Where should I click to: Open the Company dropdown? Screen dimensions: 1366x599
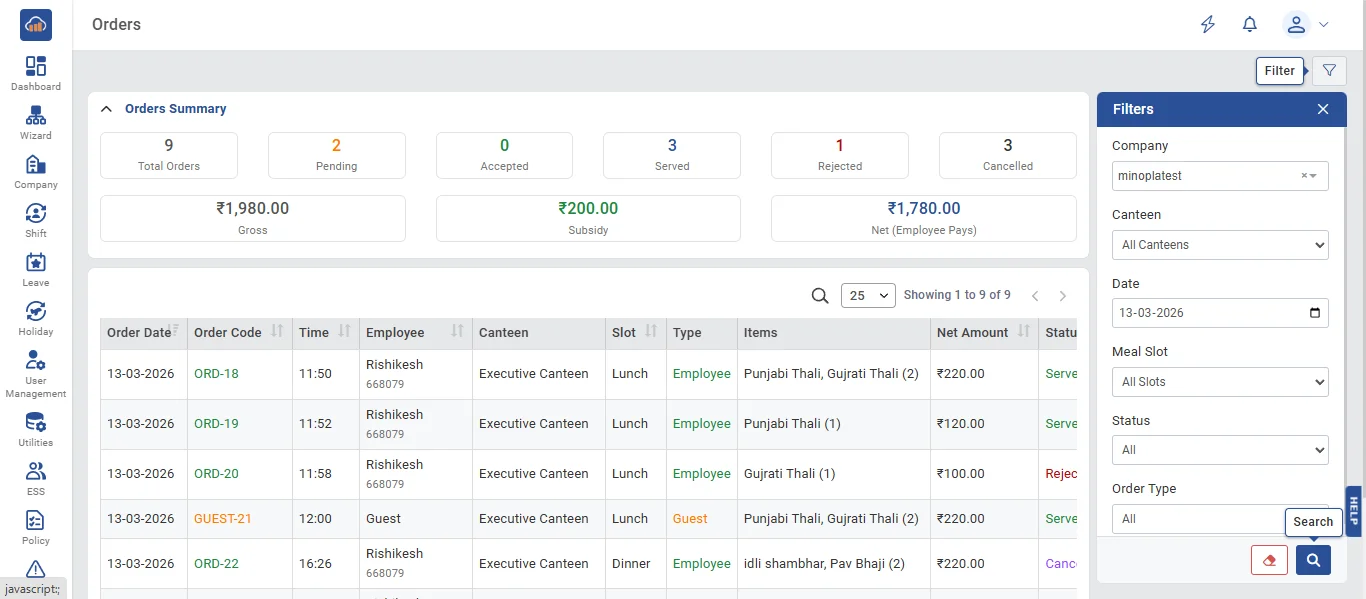click(1220, 176)
